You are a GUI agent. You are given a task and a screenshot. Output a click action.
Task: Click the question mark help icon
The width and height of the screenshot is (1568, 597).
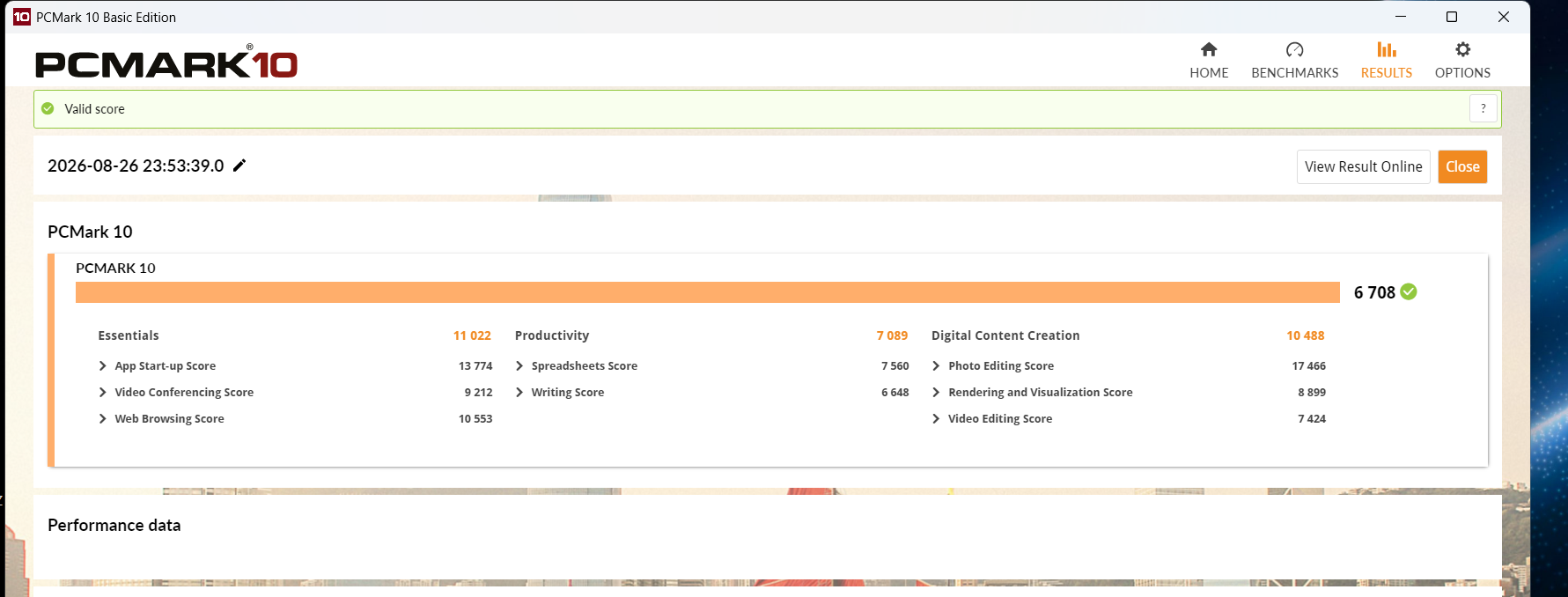[x=1483, y=108]
